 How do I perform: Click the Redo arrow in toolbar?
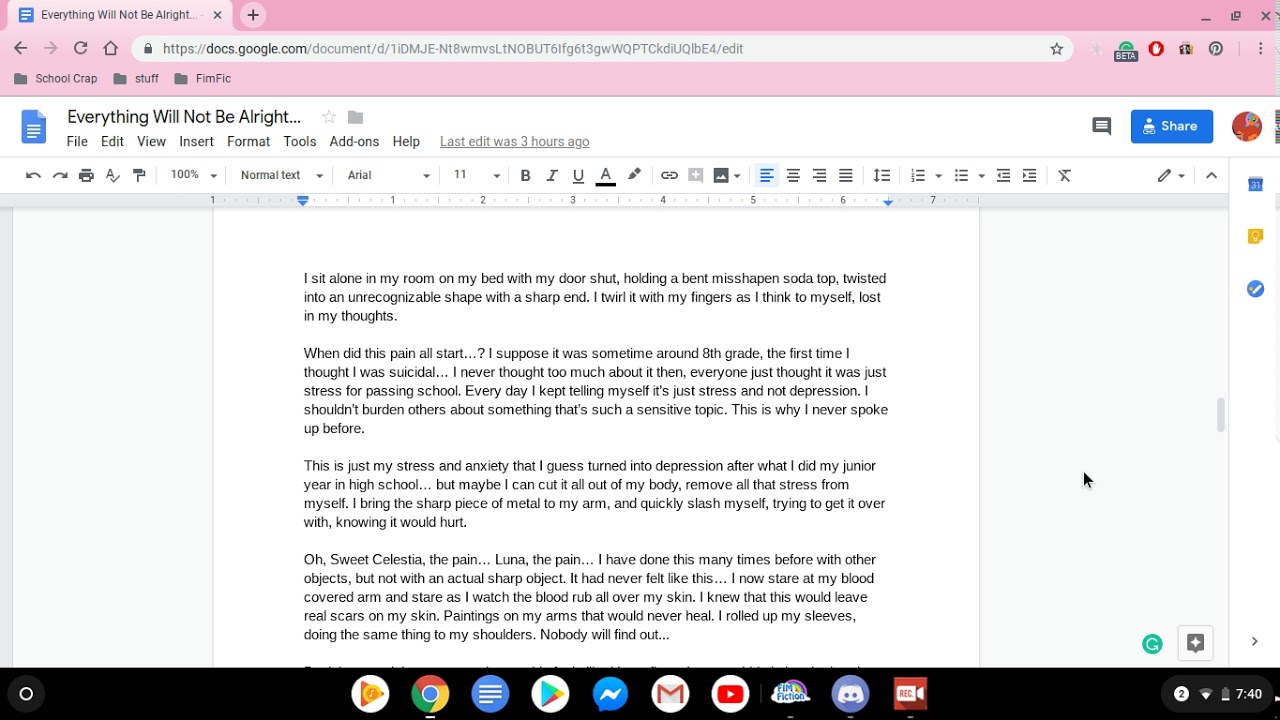[60, 175]
